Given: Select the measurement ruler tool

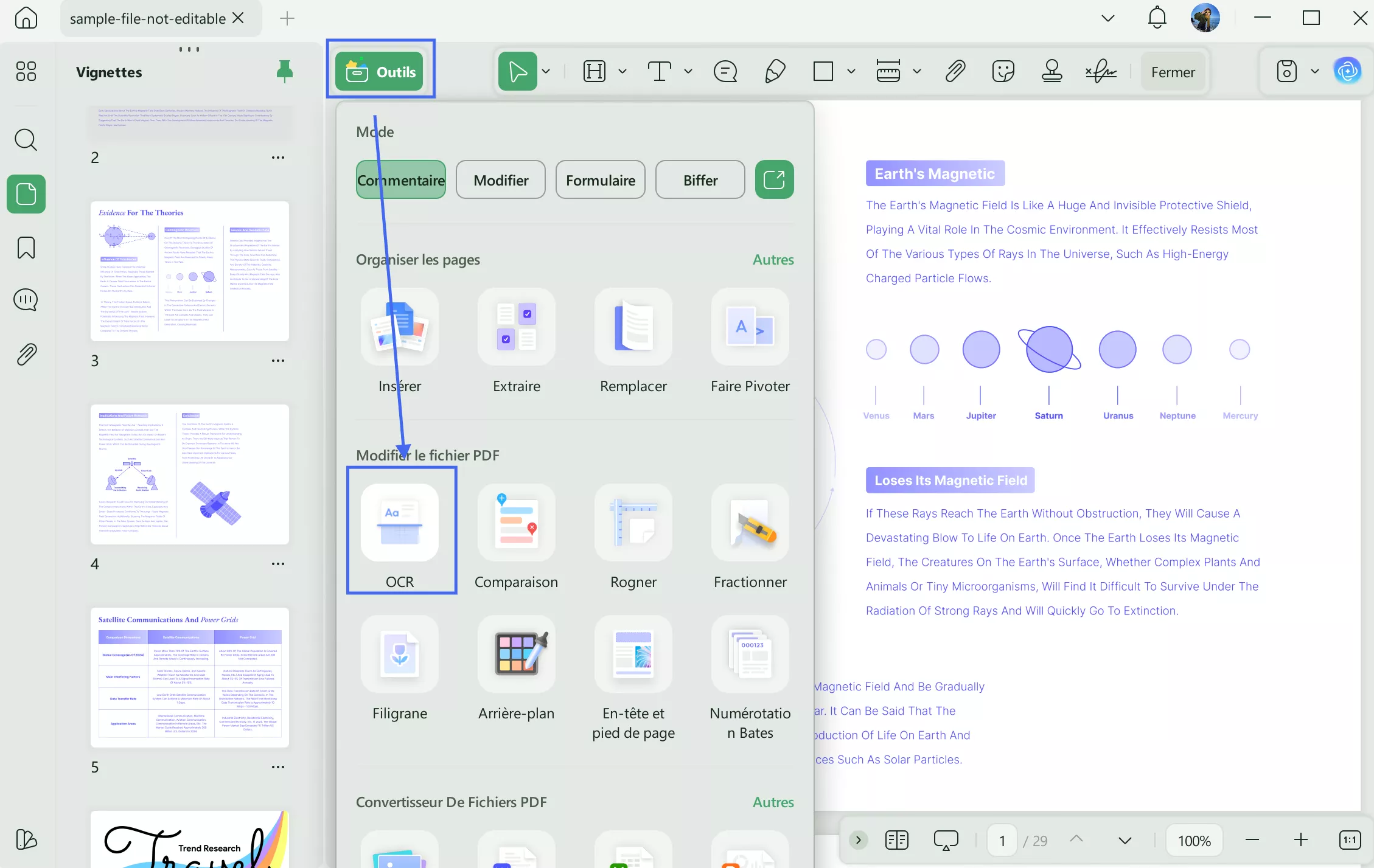Looking at the screenshot, I should pyautogui.click(x=888, y=71).
